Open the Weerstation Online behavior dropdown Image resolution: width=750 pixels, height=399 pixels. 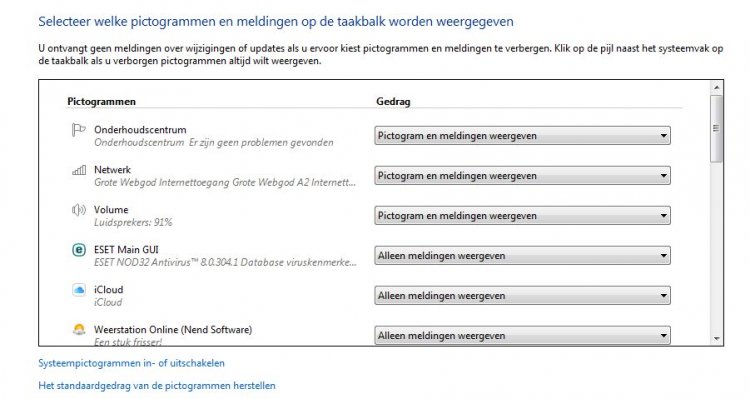point(522,335)
